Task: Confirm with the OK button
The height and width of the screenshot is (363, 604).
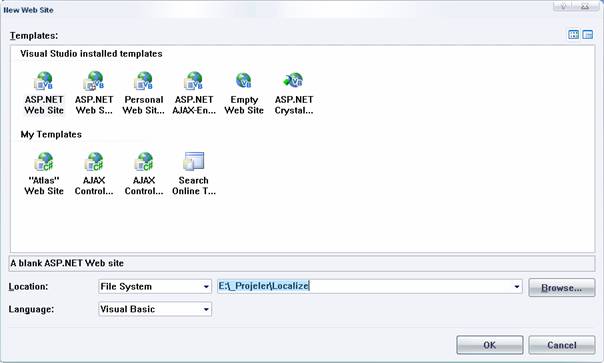Action: [490, 345]
